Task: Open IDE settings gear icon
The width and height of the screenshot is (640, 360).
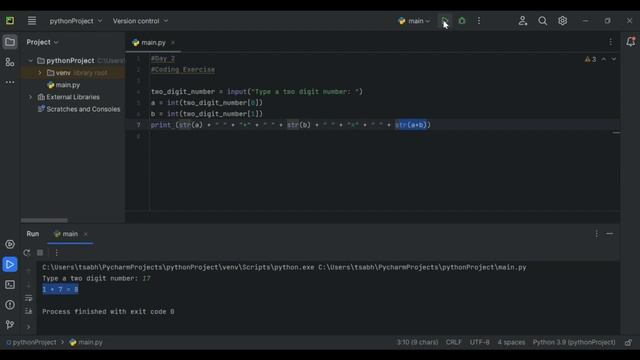Action: (x=562, y=21)
